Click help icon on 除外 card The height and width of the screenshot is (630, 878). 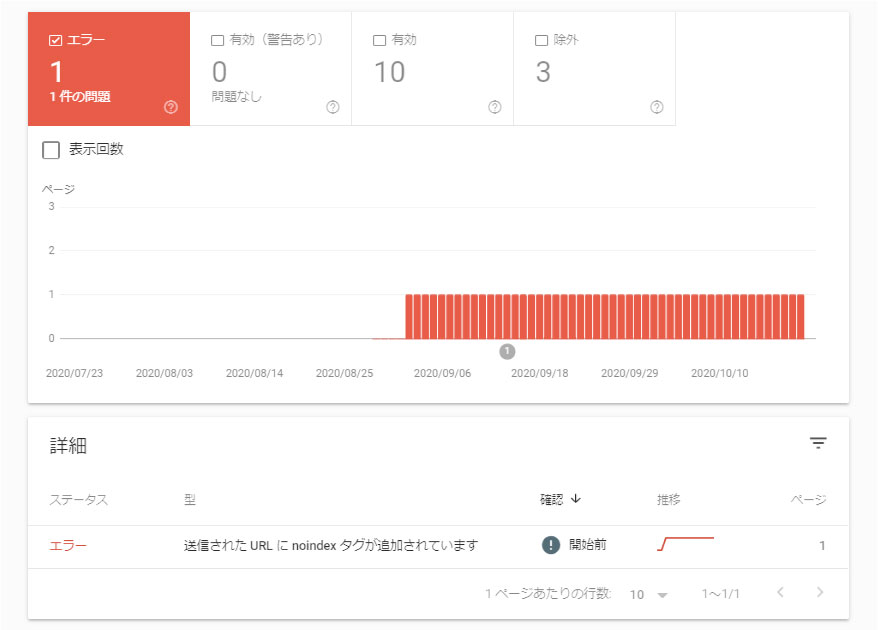pyautogui.click(x=657, y=107)
